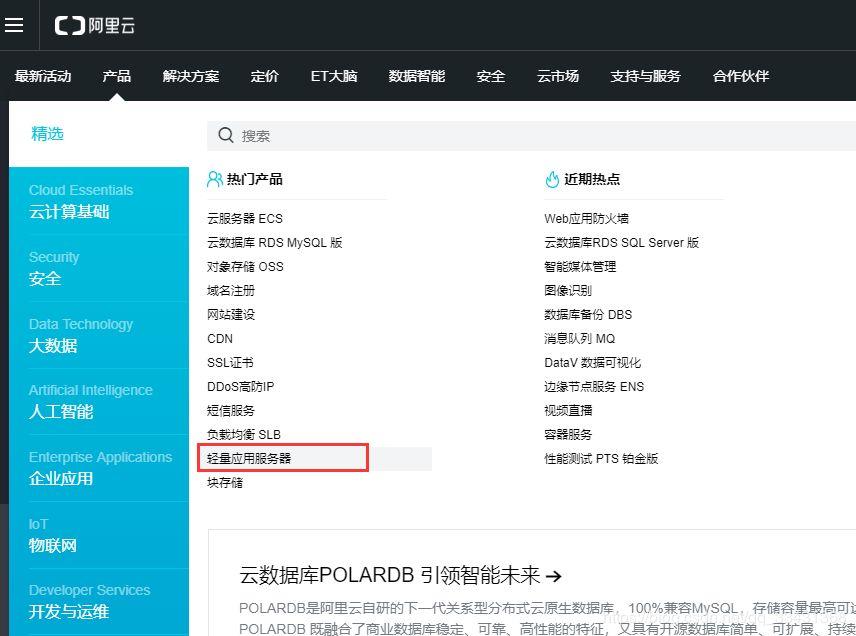Click the 热门产品 people icon
This screenshot has width=856, height=636.
pyautogui.click(x=215, y=179)
